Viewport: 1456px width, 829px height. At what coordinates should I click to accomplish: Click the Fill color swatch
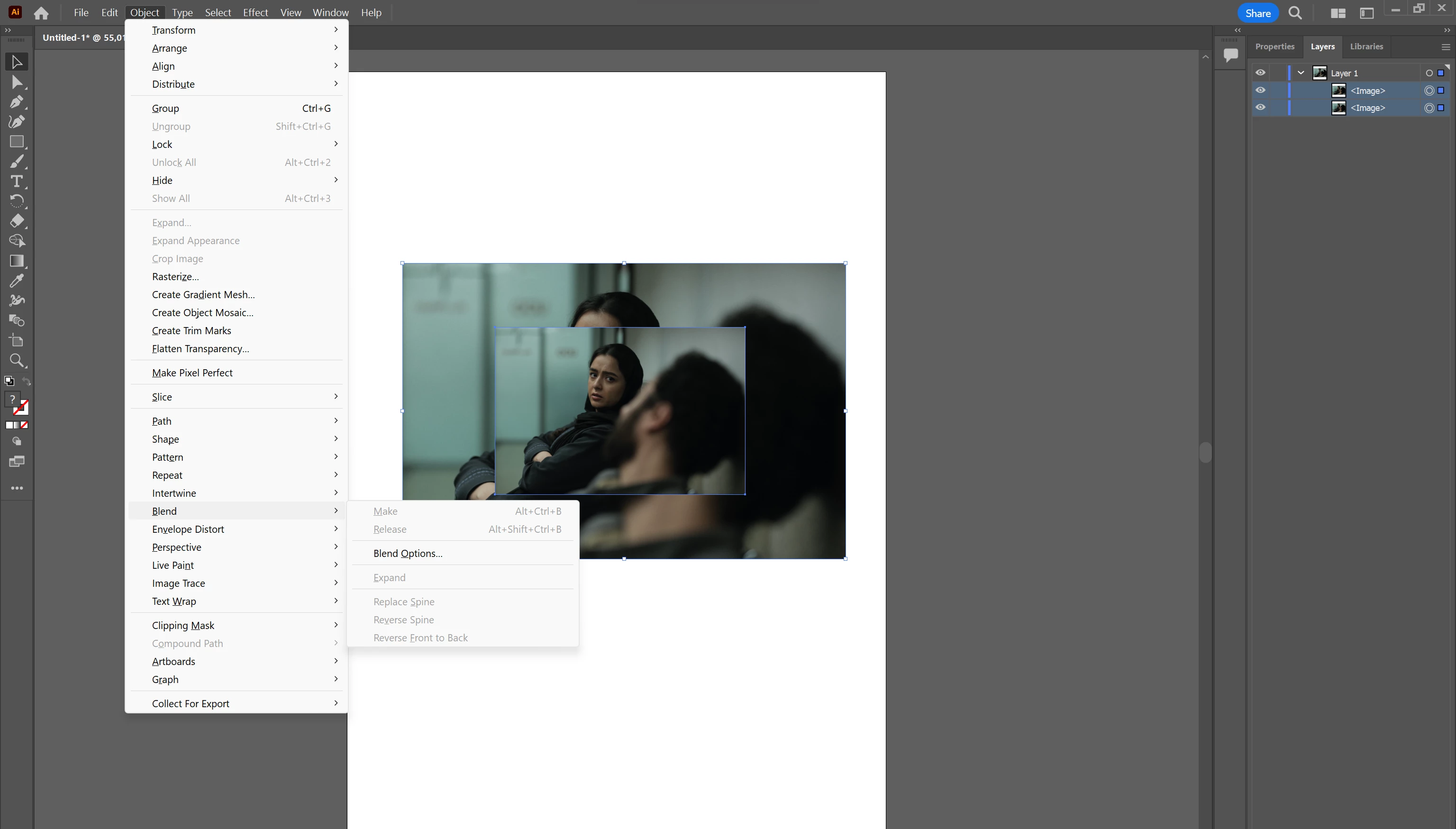(x=12, y=400)
